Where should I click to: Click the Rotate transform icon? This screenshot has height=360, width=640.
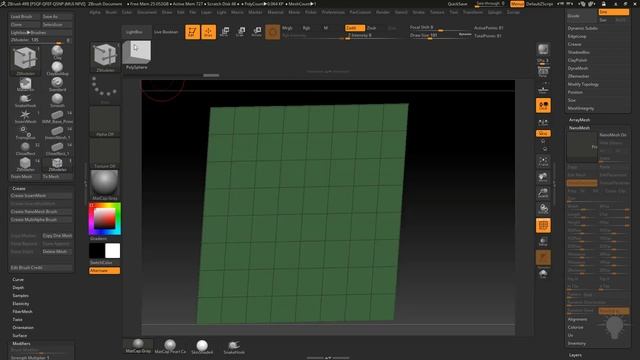click(x=257, y=31)
